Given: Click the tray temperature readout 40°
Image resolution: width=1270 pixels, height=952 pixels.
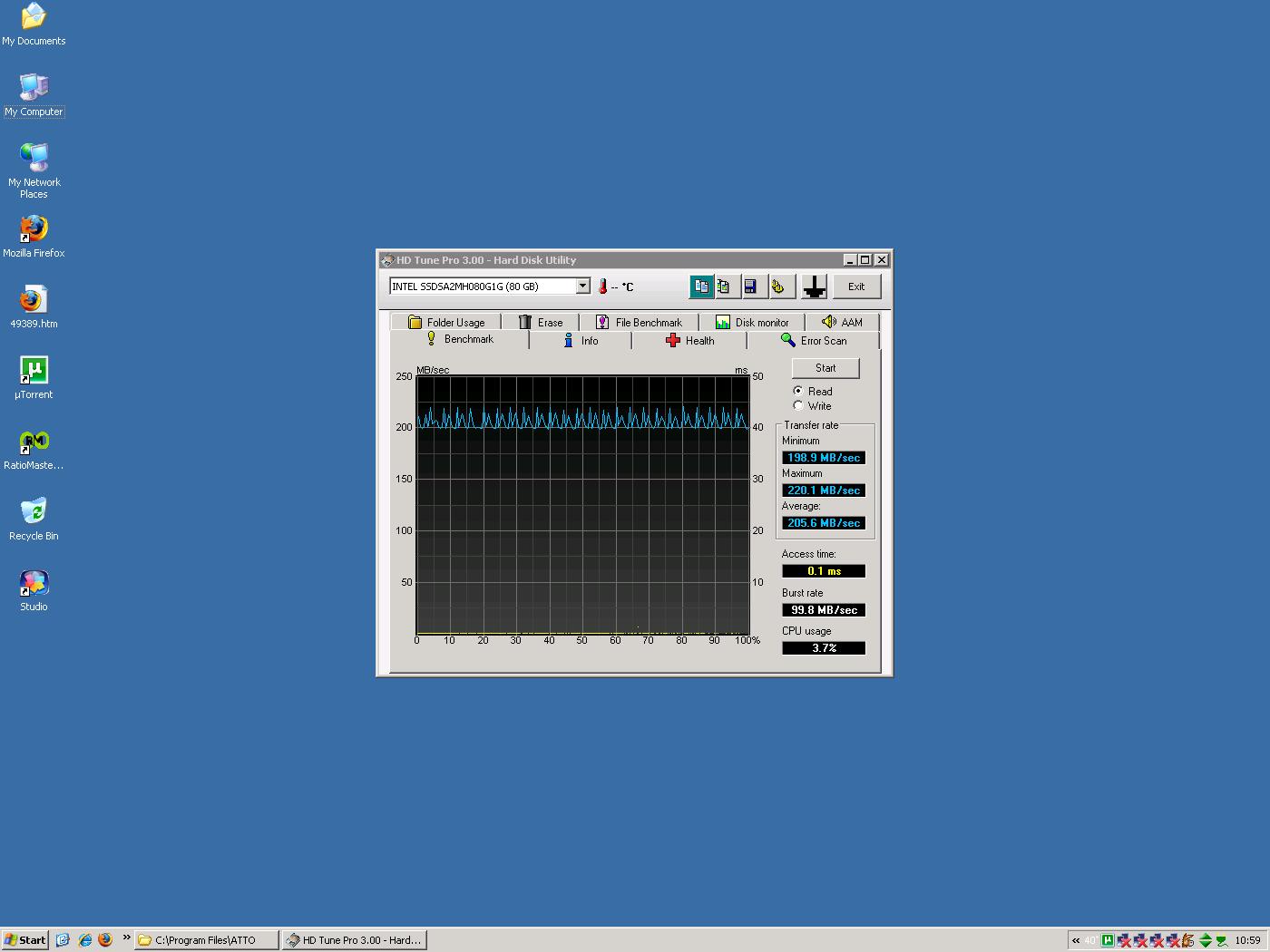Looking at the screenshot, I should (1091, 940).
